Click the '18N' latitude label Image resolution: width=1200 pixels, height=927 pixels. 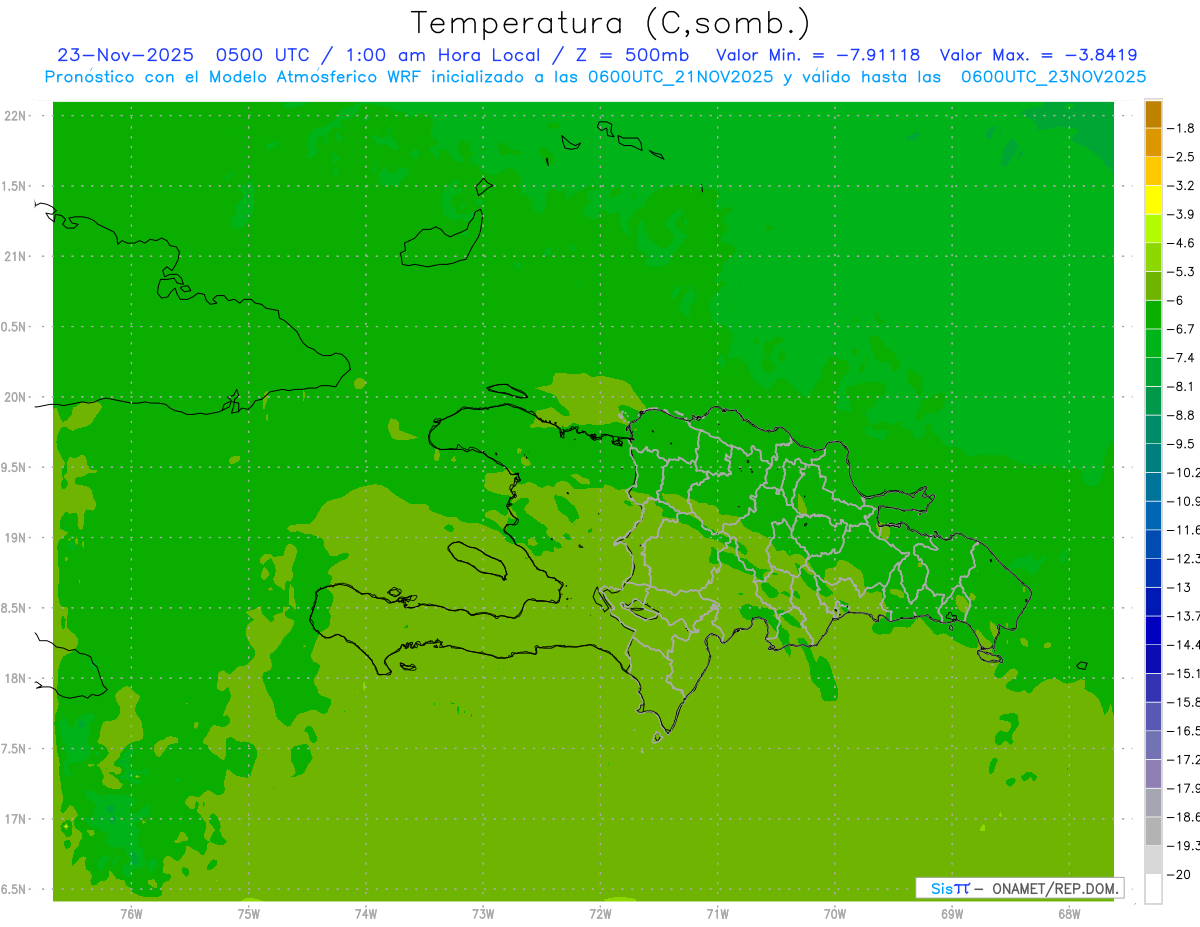16,678
